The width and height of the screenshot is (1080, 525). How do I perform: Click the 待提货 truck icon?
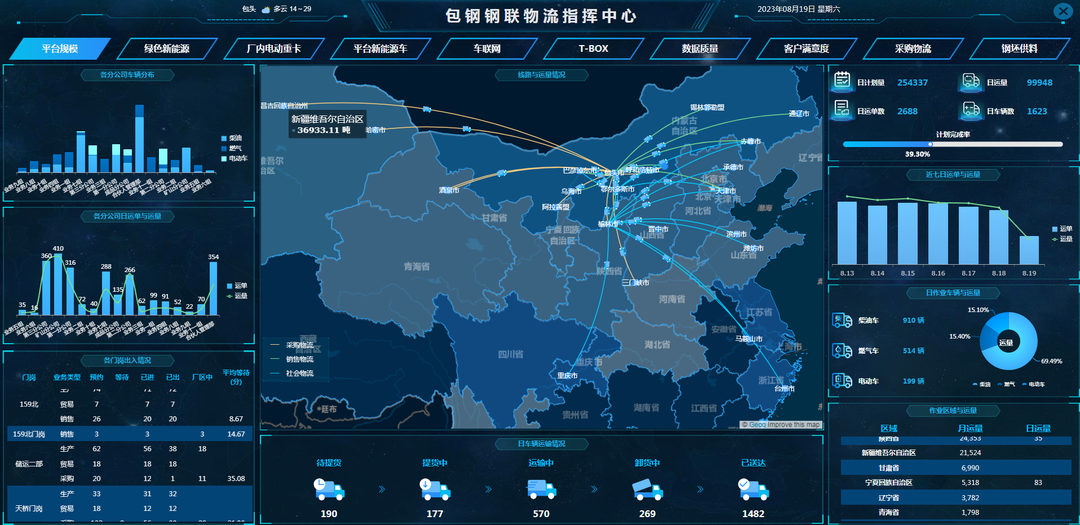coord(327,488)
